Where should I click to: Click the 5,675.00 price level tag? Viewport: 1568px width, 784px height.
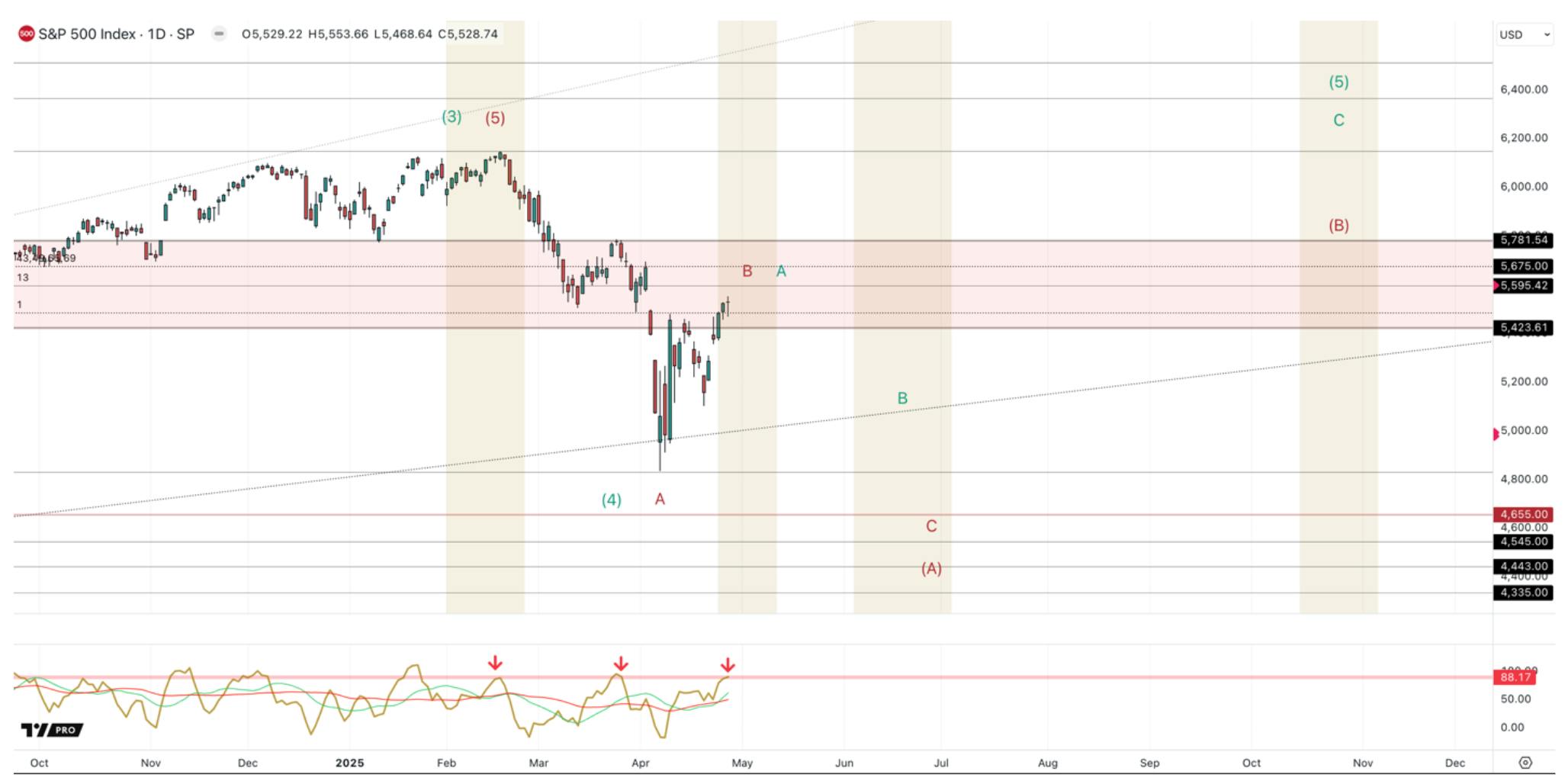[x=1524, y=266]
